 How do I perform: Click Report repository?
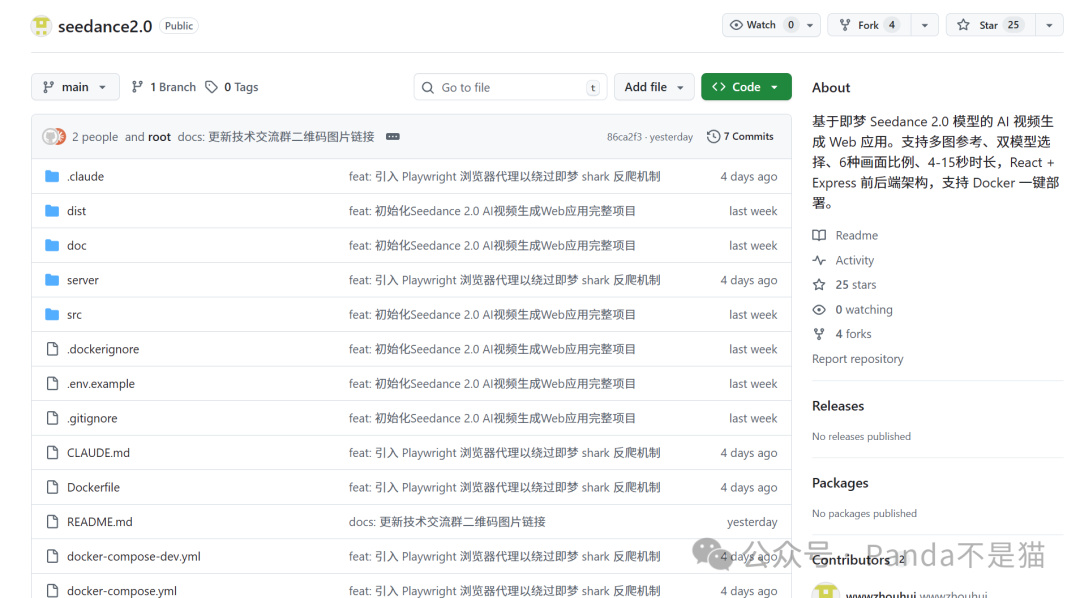(858, 359)
